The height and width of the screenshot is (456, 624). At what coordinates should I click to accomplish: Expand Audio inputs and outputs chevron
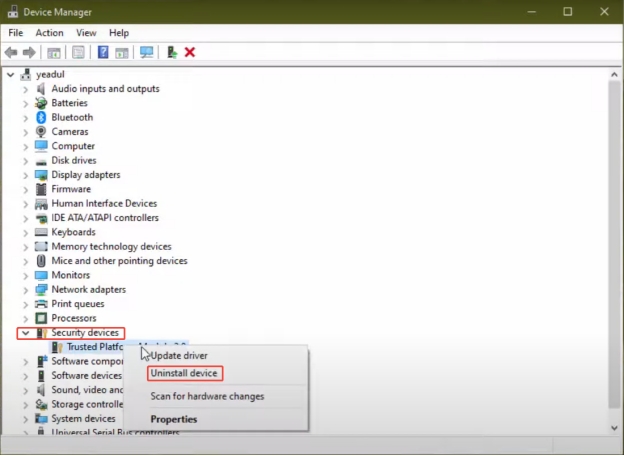click(25, 89)
